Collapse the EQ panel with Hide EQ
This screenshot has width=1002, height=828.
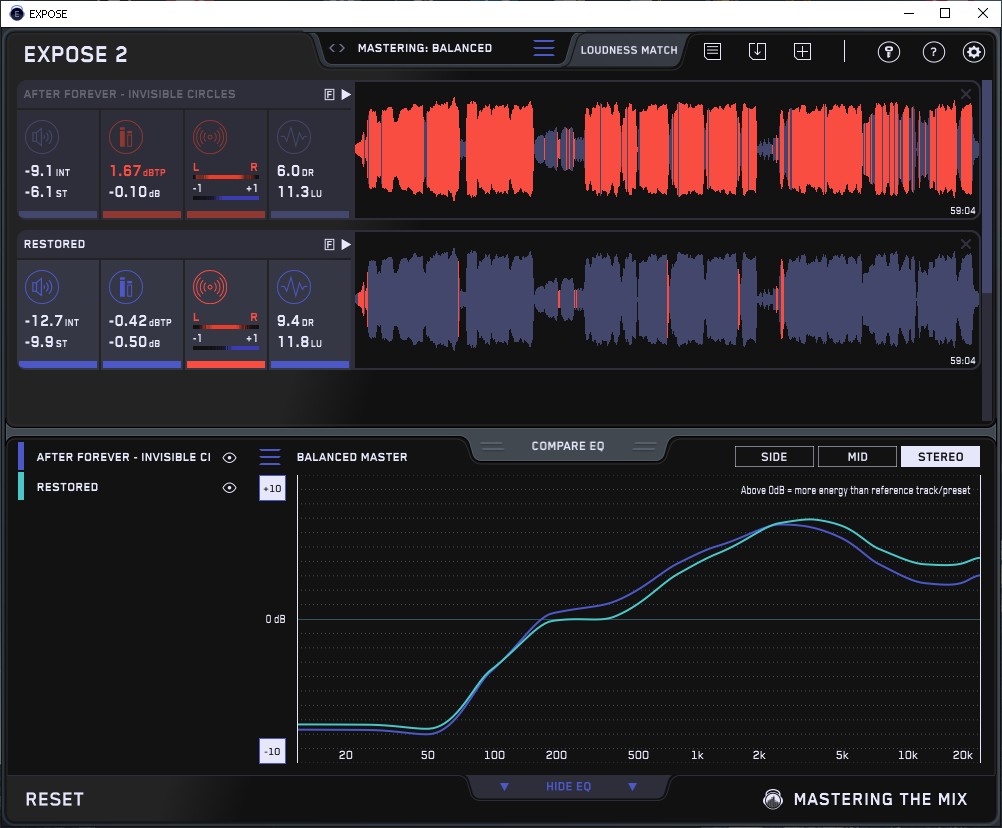[x=568, y=787]
